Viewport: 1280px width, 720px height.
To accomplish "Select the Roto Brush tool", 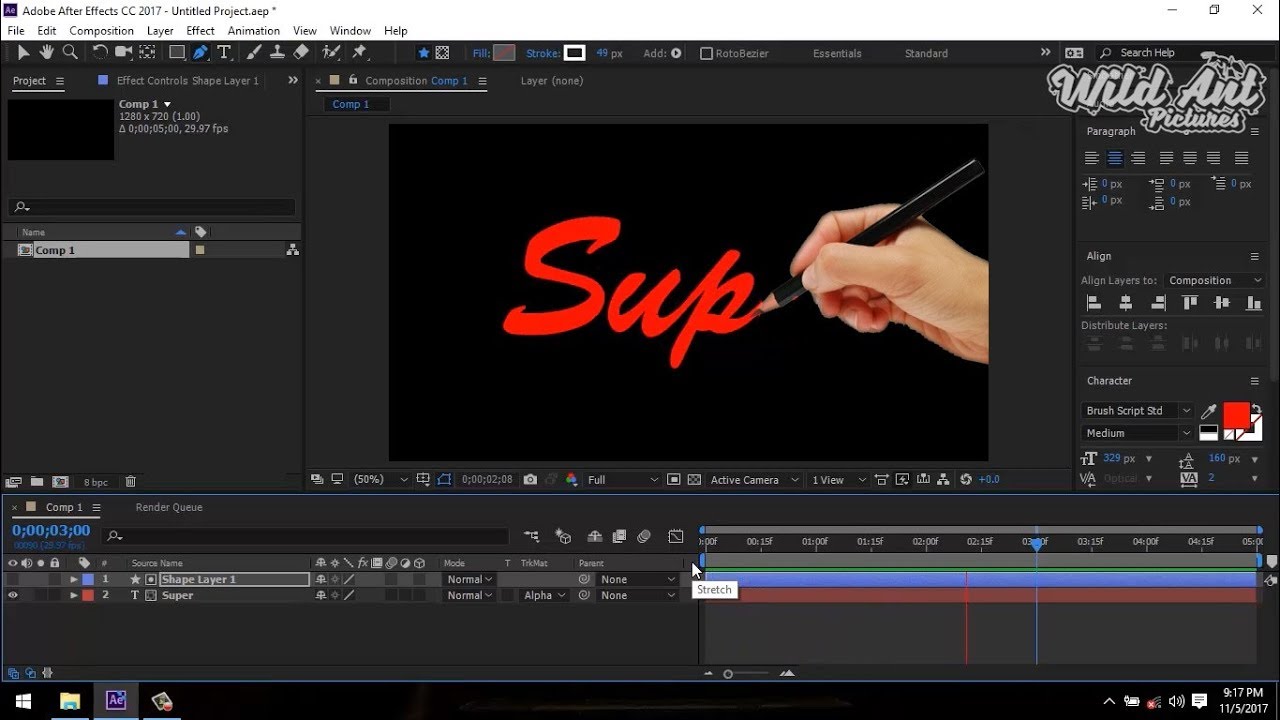I will click(x=332, y=53).
